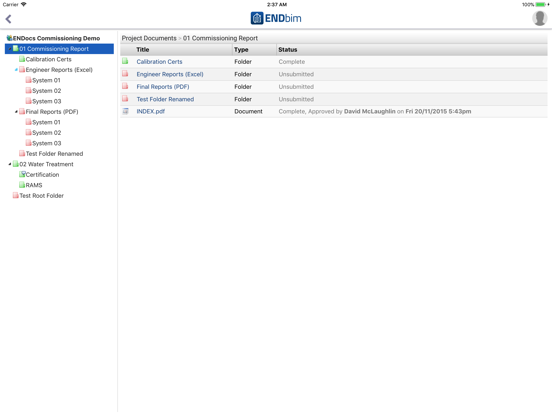Click red folder icon of Final Reports table row
This screenshot has width=552, height=414.
coord(125,86)
